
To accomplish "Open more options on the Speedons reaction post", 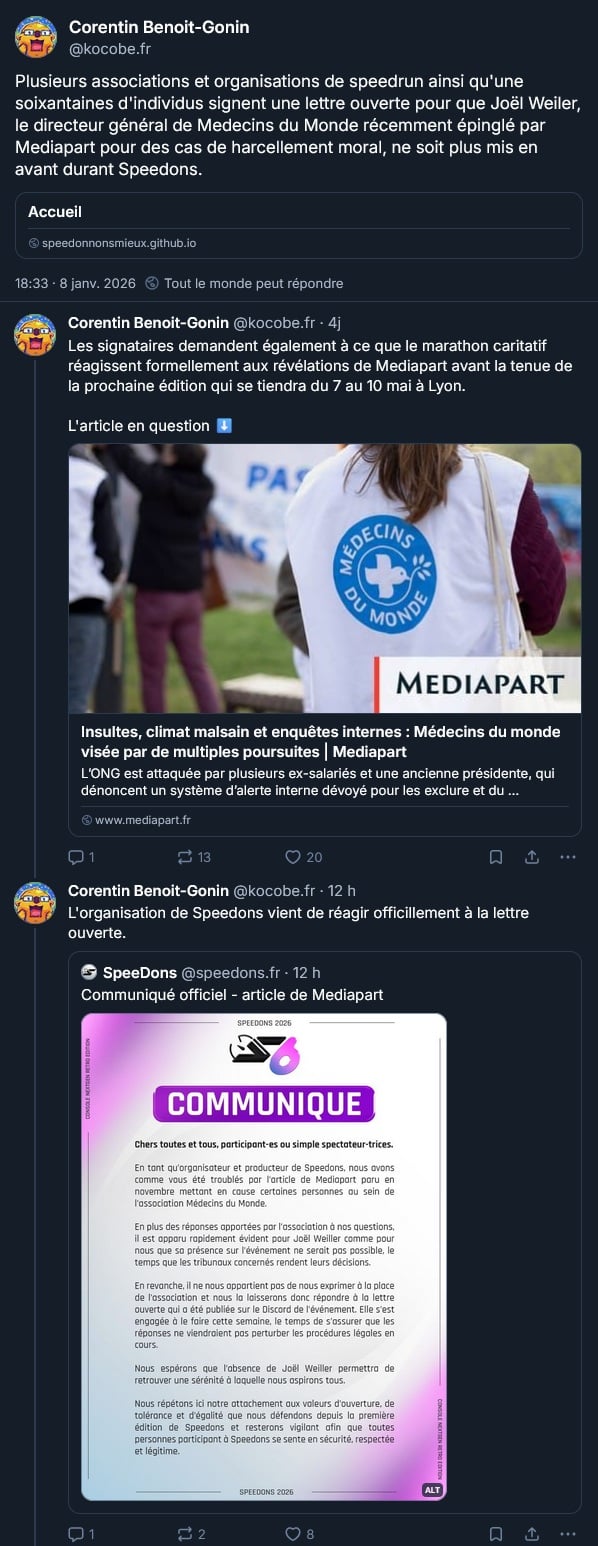I will point(568,1534).
